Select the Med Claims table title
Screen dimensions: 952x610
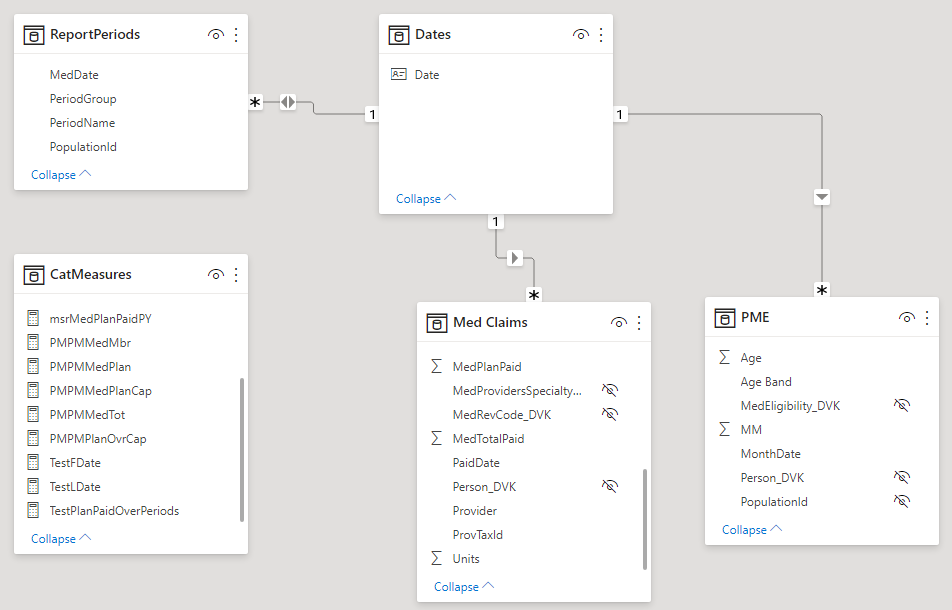[x=491, y=322]
